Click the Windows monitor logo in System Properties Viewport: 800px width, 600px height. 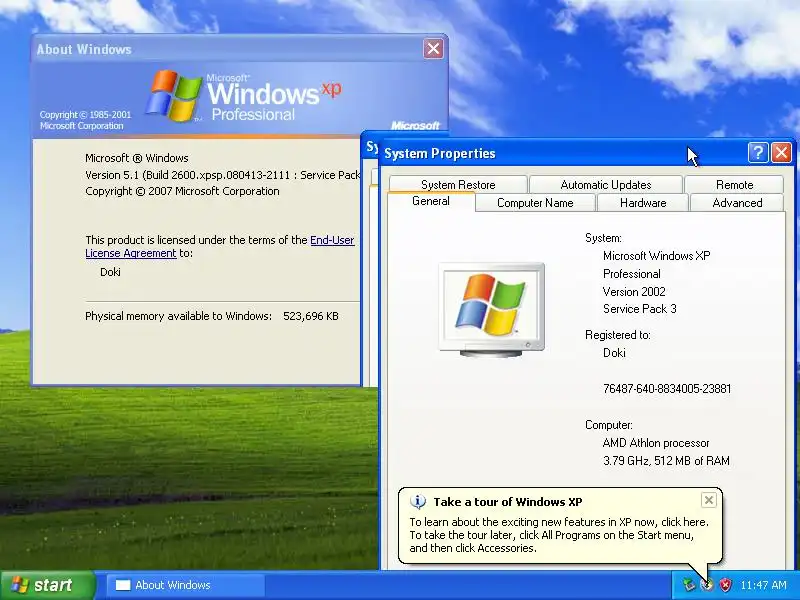tap(491, 309)
